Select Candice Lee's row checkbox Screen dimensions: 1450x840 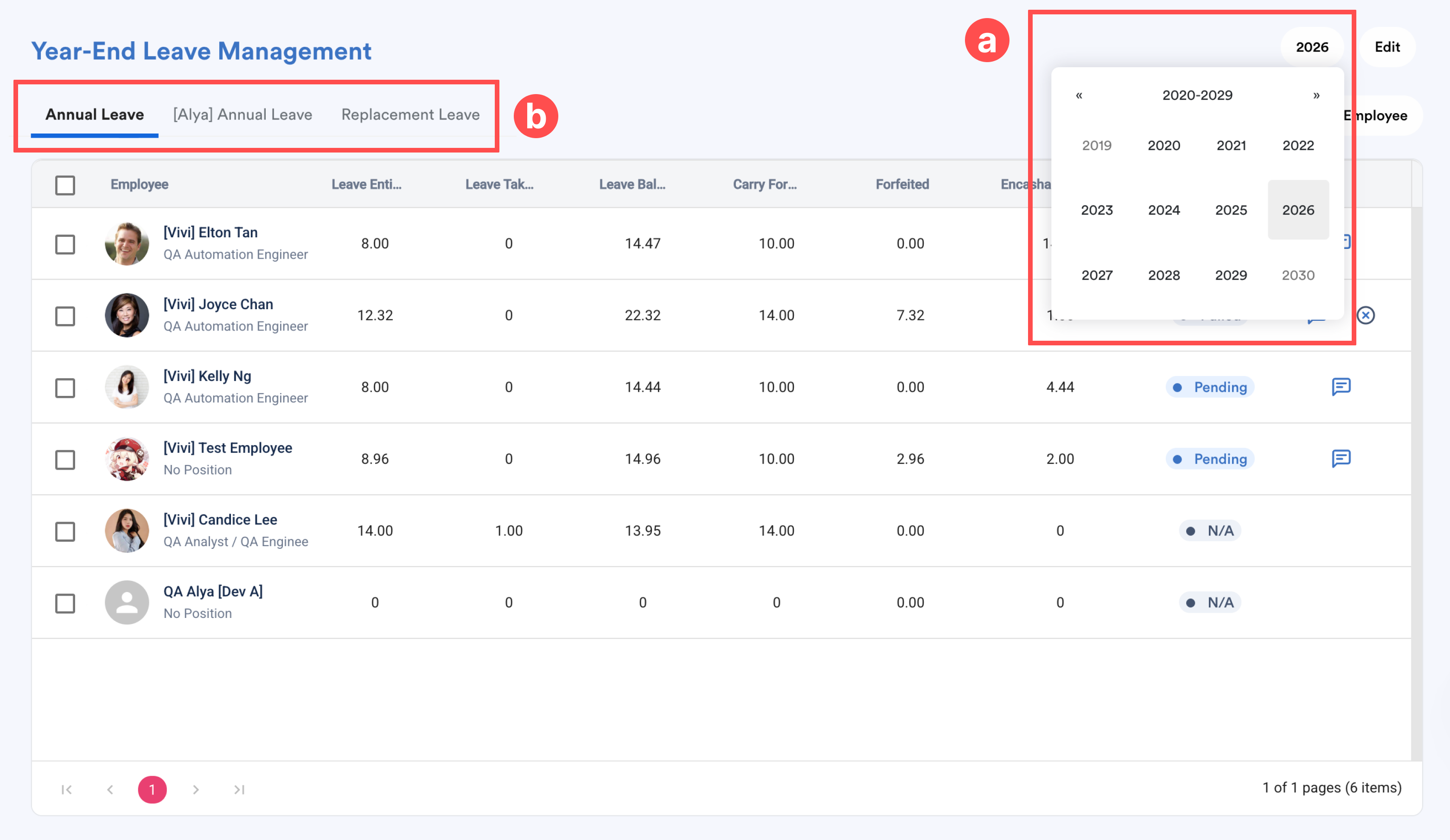point(65,531)
